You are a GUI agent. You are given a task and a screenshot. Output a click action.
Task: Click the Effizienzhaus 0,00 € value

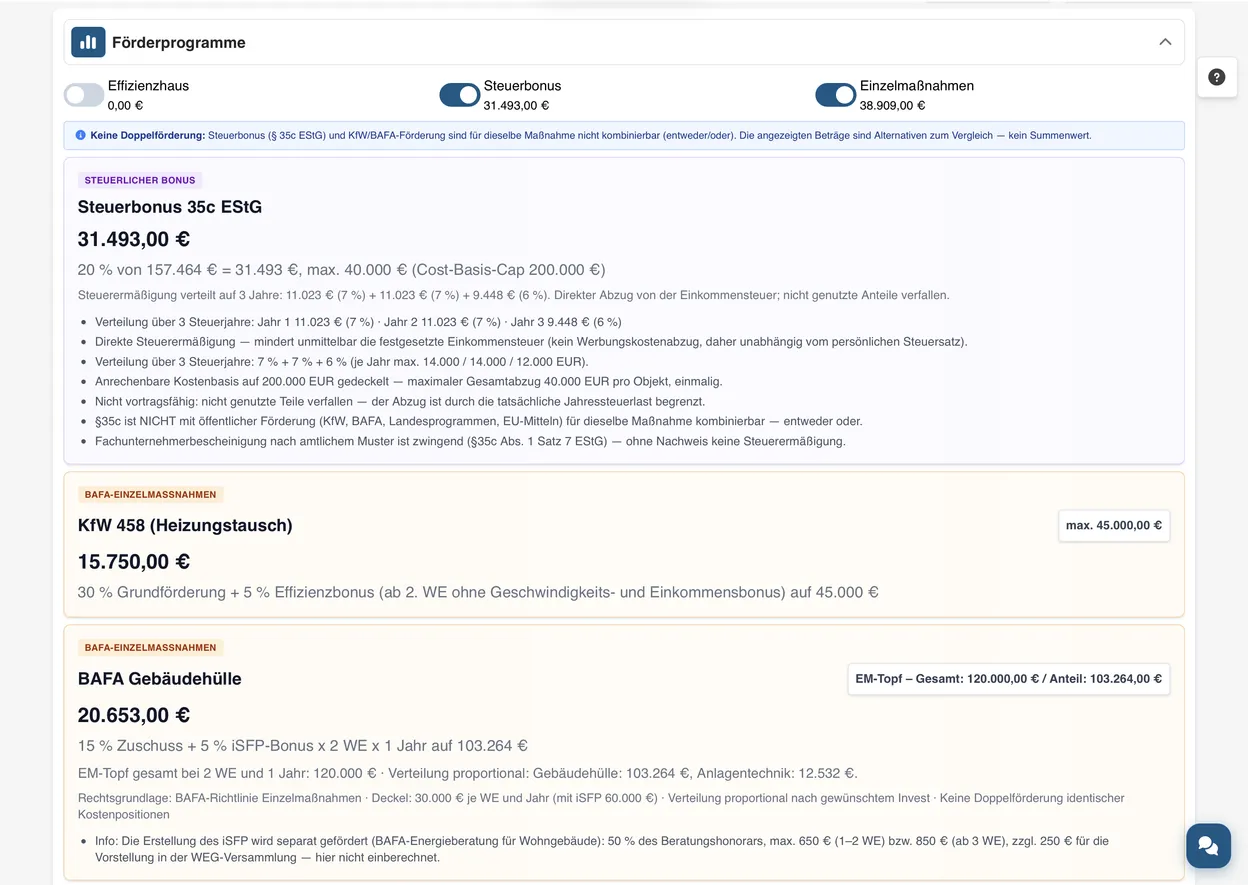pyautogui.click(x=125, y=105)
